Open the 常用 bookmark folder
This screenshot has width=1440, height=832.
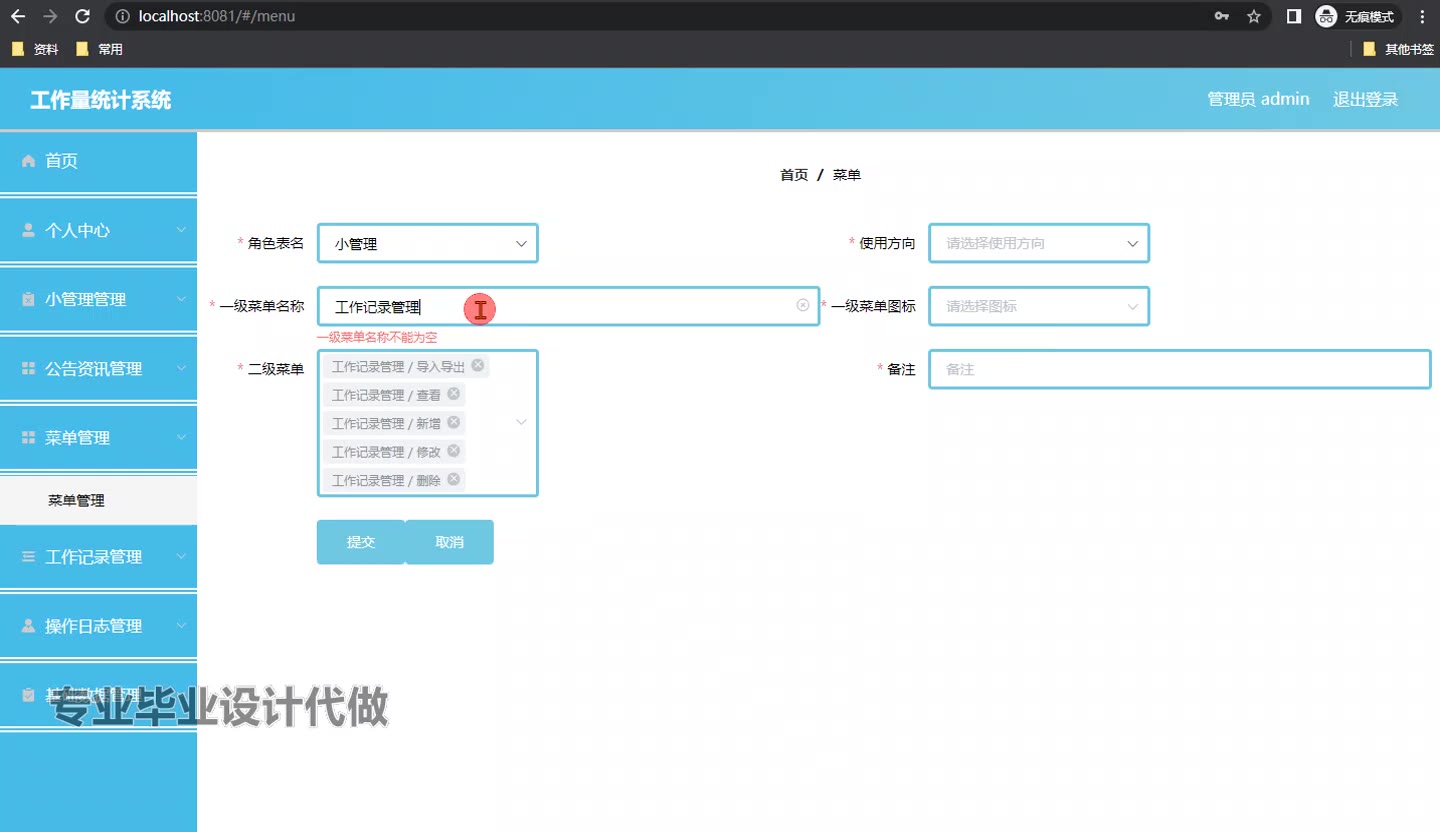click(99, 49)
